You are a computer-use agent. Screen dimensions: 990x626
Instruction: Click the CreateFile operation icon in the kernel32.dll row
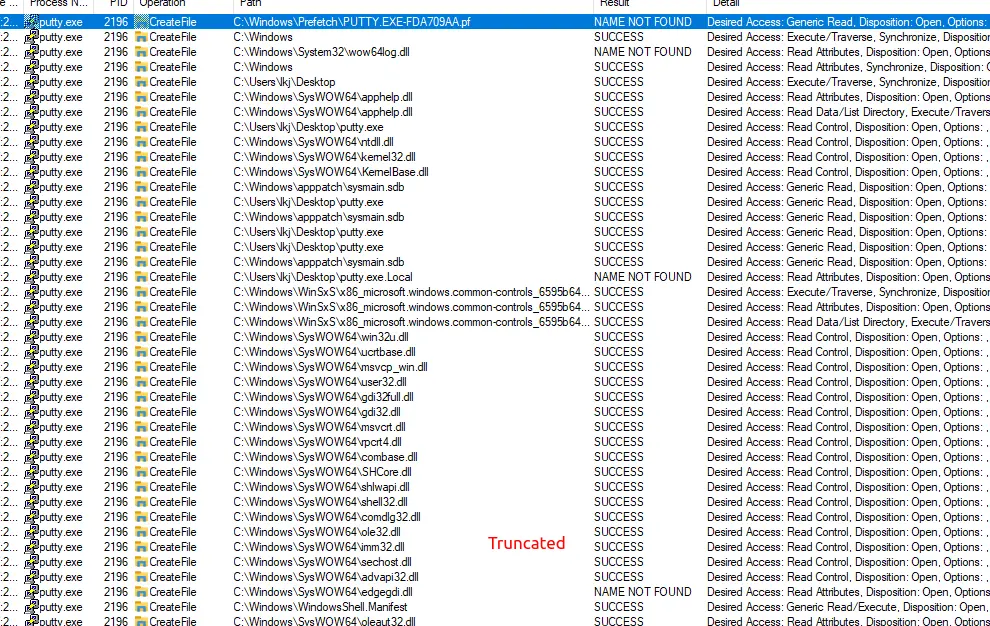point(141,157)
